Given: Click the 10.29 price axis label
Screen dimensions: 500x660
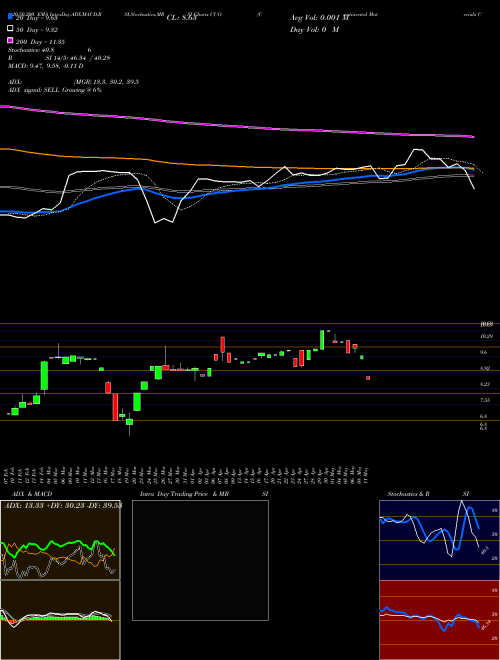Looking at the screenshot, I should [487, 336].
